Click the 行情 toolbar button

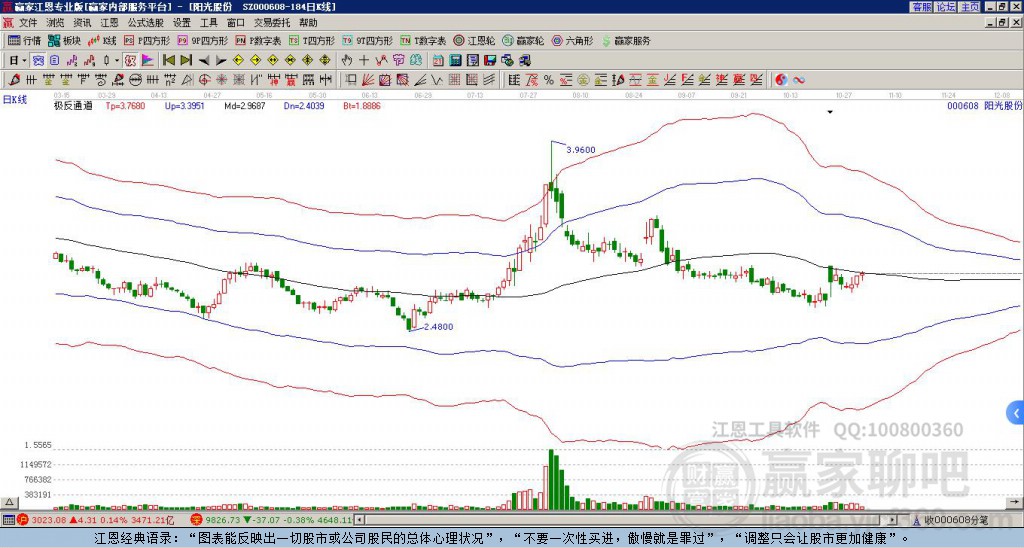pos(25,41)
